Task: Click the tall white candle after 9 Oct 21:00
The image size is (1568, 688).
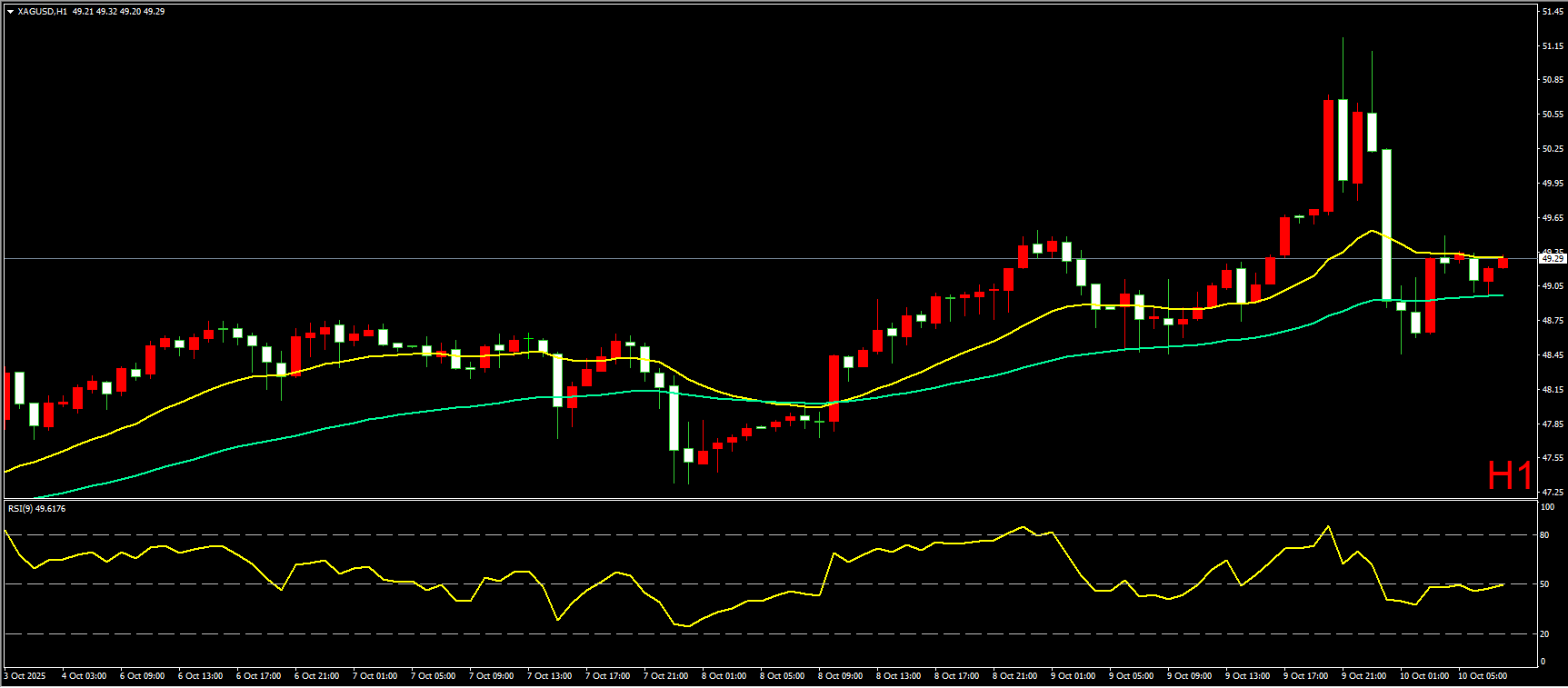Action: click(1386, 224)
